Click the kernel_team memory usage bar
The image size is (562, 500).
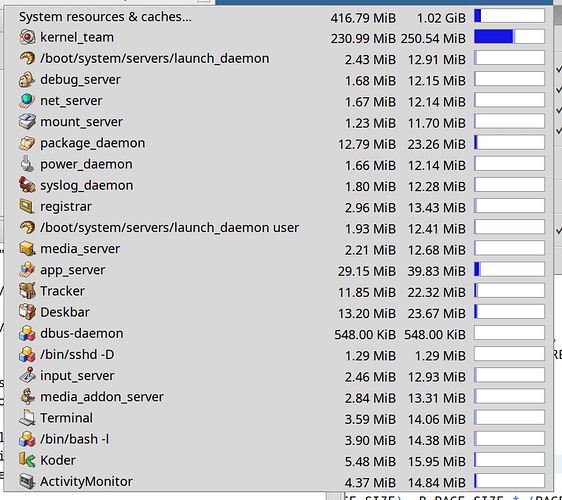(x=509, y=37)
